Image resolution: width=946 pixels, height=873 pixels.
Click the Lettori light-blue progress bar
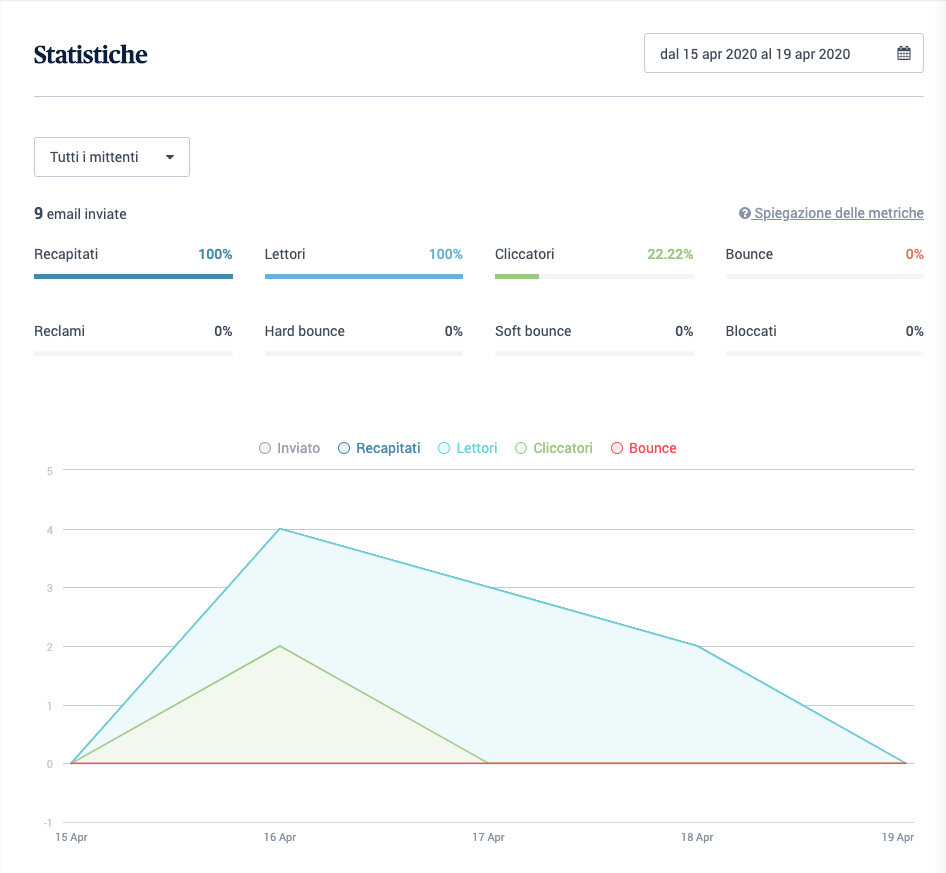tap(363, 276)
